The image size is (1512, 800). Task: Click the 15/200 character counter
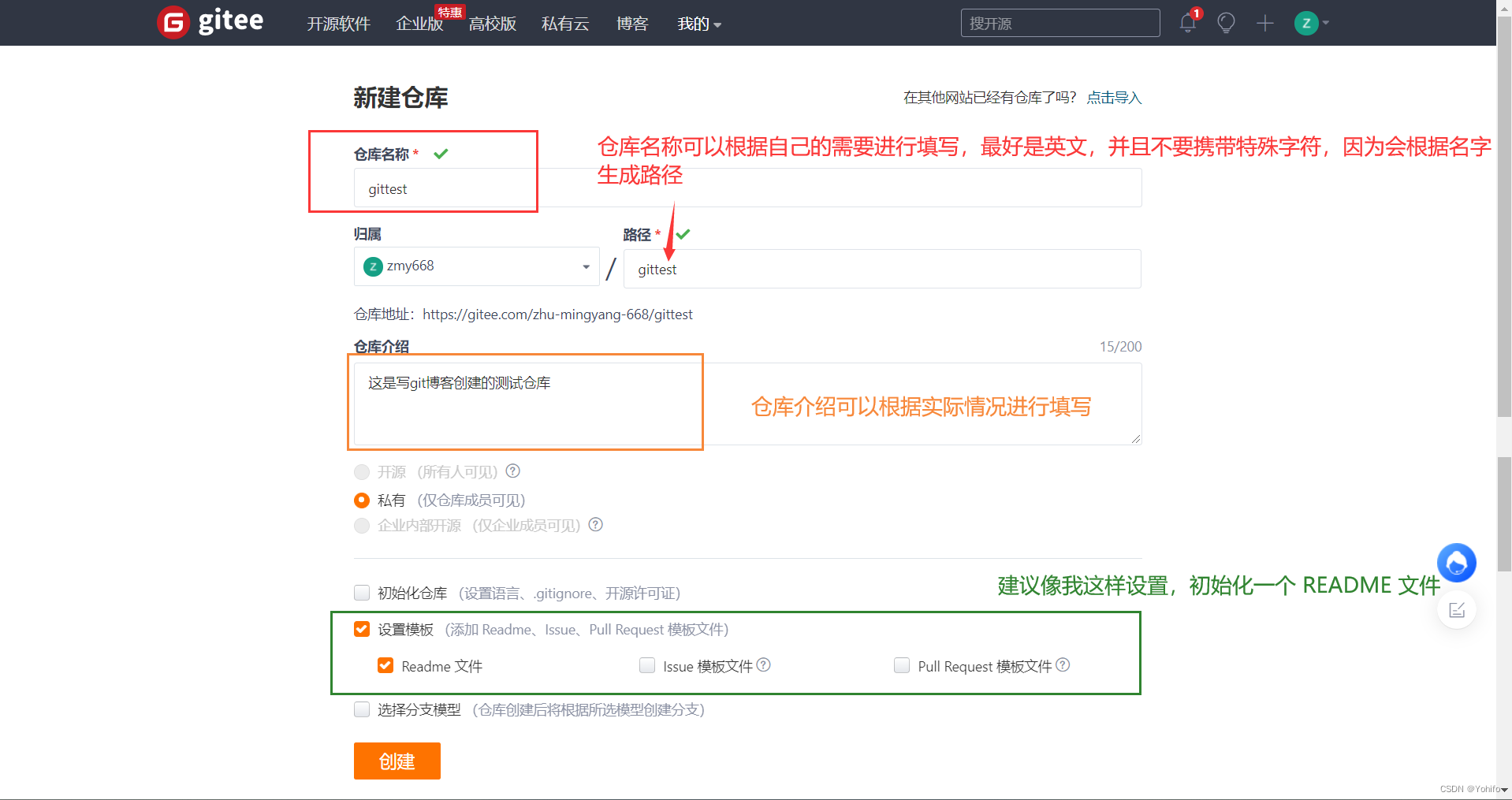pyautogui.click(x=1120, y=347)
